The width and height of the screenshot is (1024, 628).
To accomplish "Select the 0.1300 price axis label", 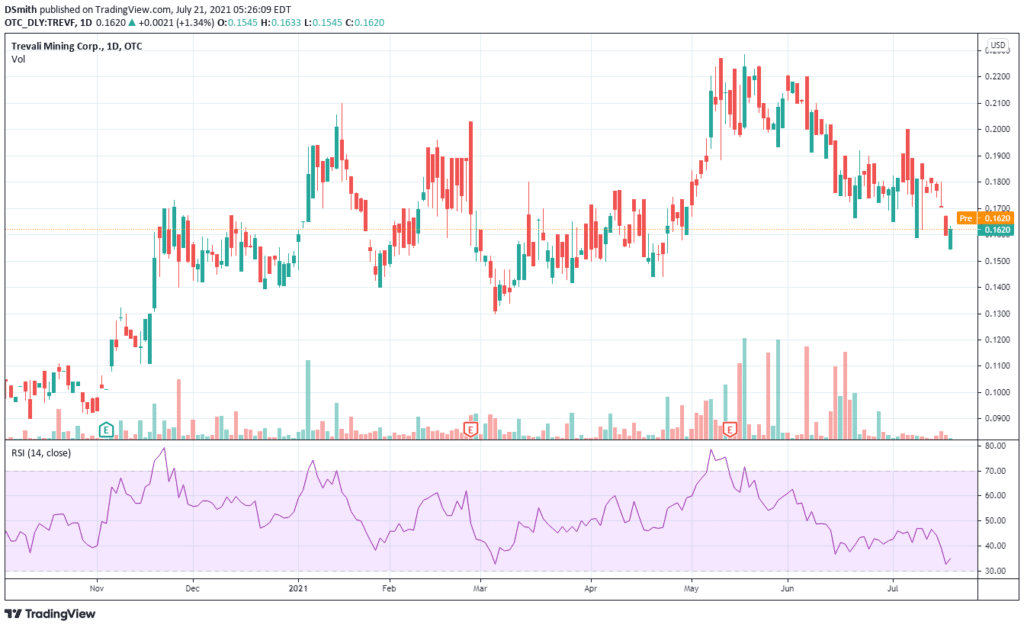I will 997,314.
